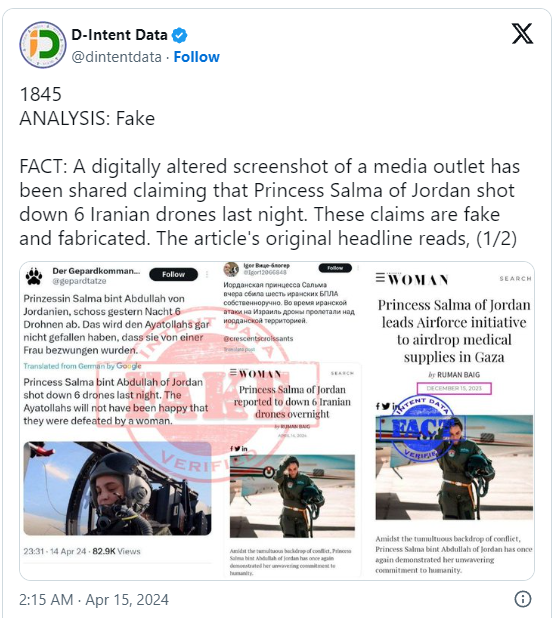Open the tweet info circle icon
This screenshot has height=618, width=554.
(523, 599)
